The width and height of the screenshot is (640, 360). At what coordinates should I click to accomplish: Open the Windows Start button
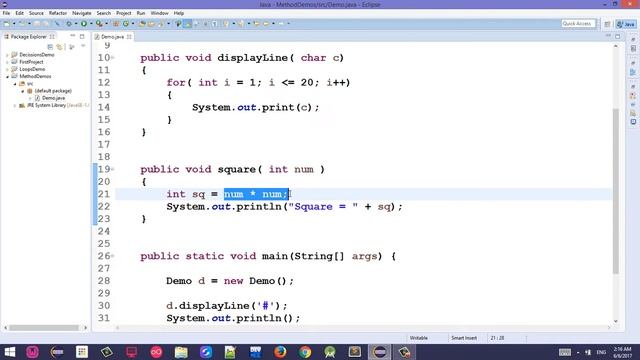9,352
